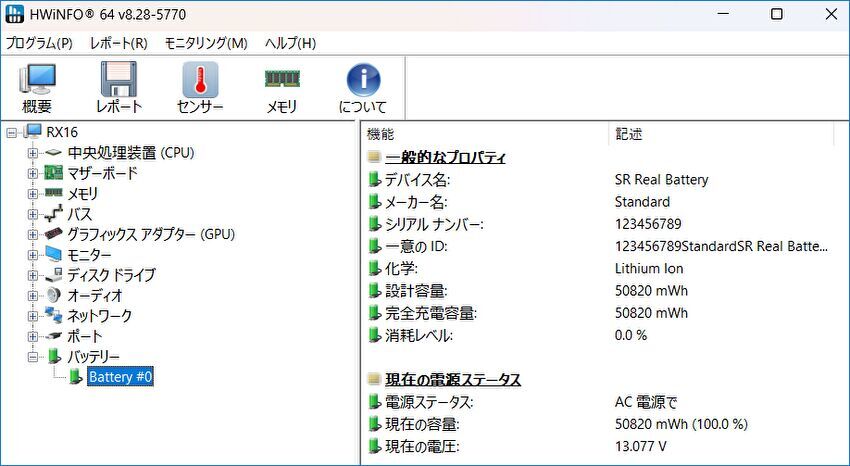This screenshot has height=466, width=850.
Task: Expand the マザーボード tree node
Action: [x=33, y=173]
